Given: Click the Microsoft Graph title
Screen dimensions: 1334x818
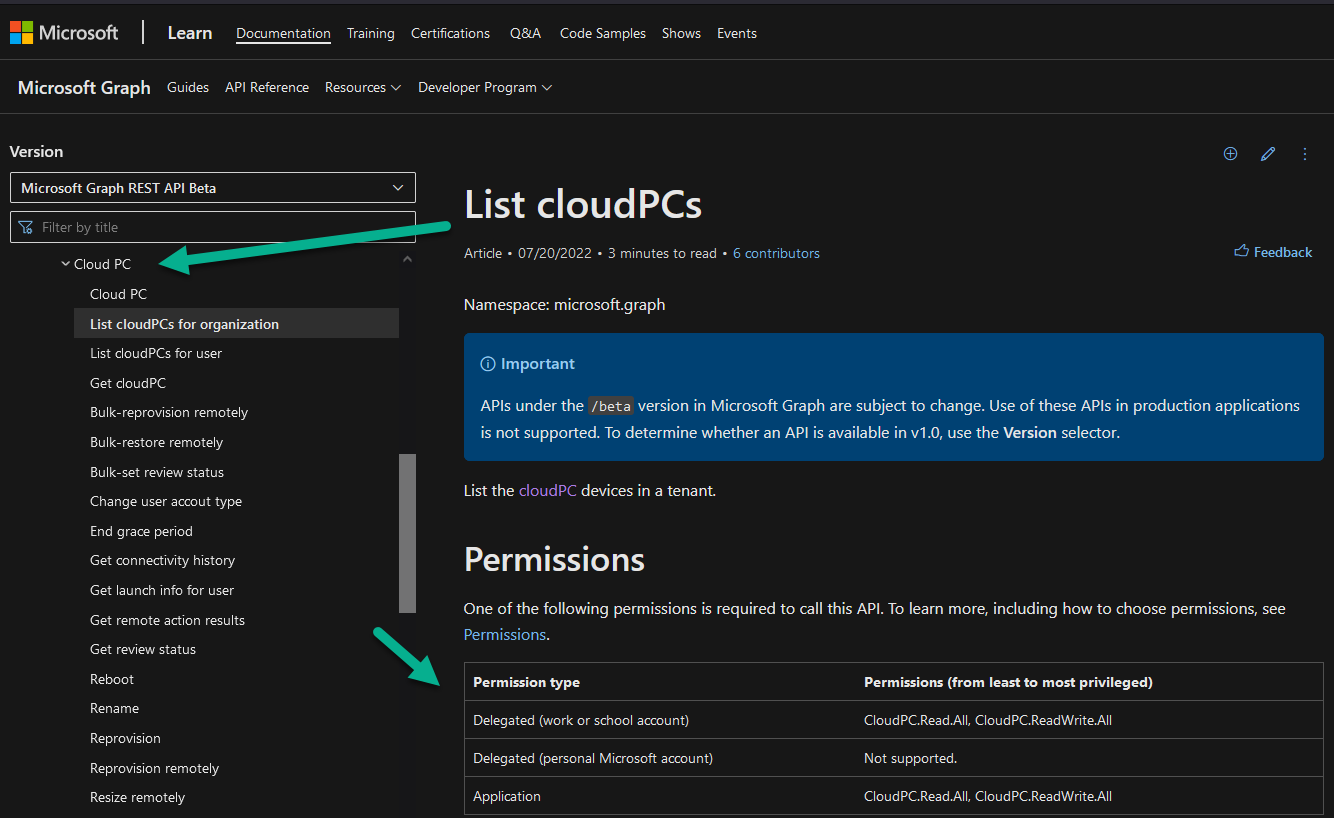Looking at the screenshot, I should [84, 88].
